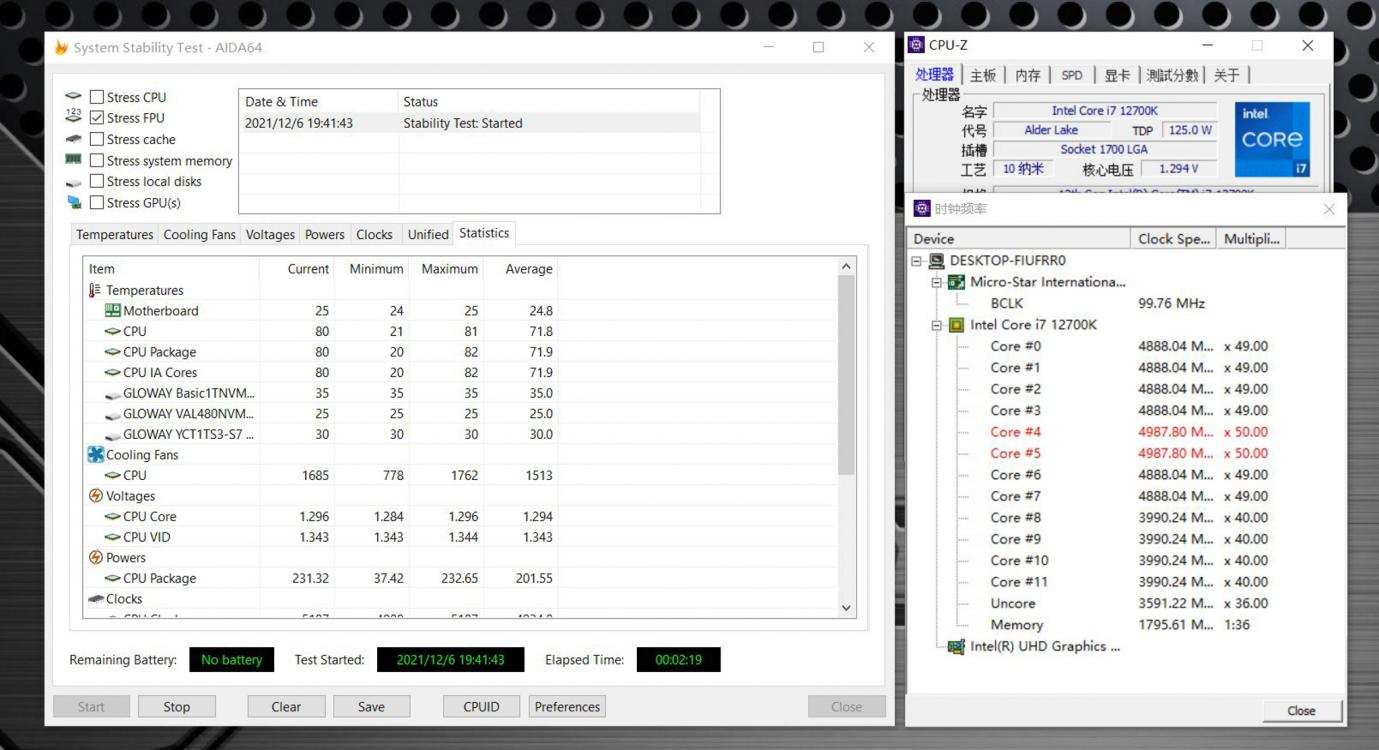Screen dimensions: 1379x750
Task: Click the statistics list scrollbar down arrow
Action: [846, 607]
